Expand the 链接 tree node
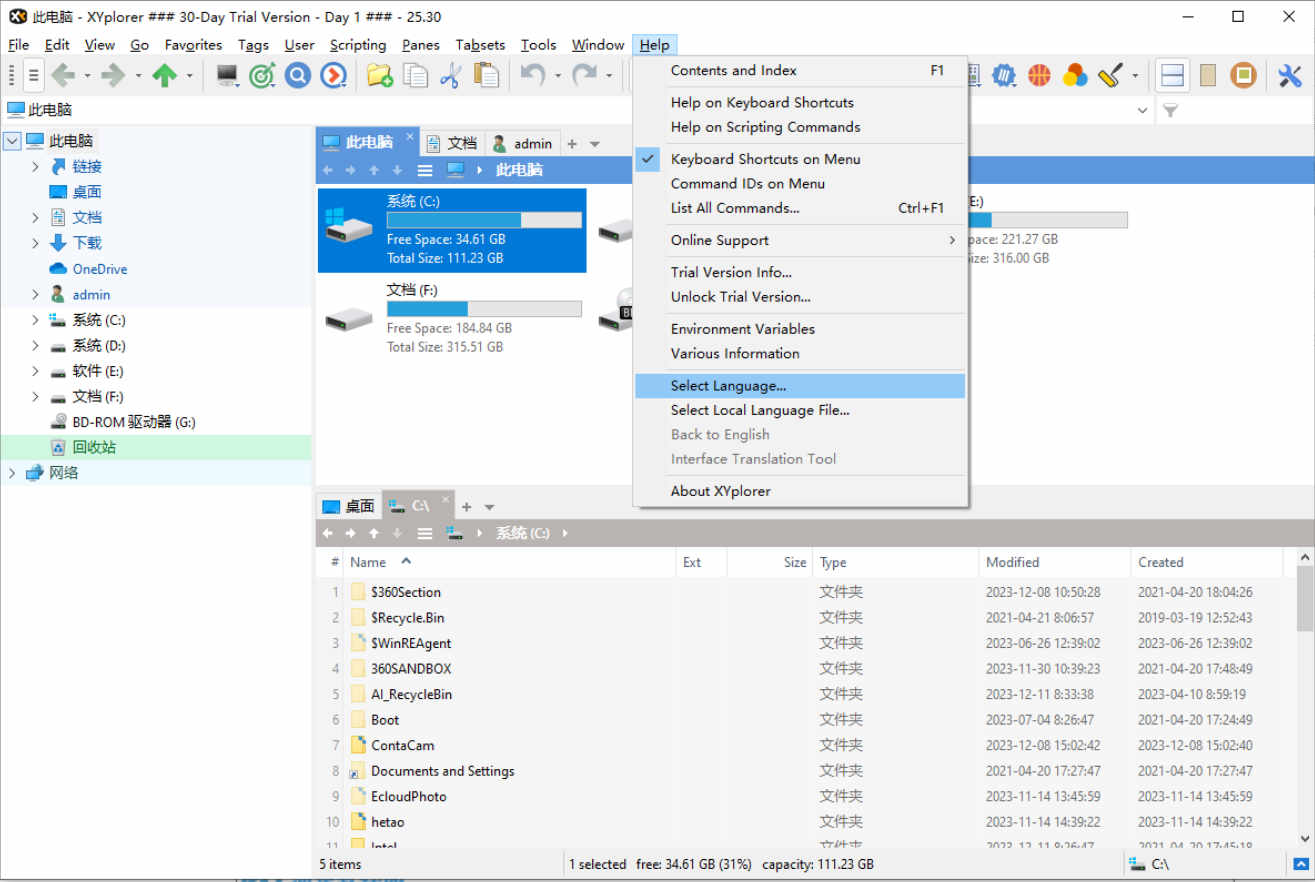The width and height of the screenshot is (1315, 882). 35,166
